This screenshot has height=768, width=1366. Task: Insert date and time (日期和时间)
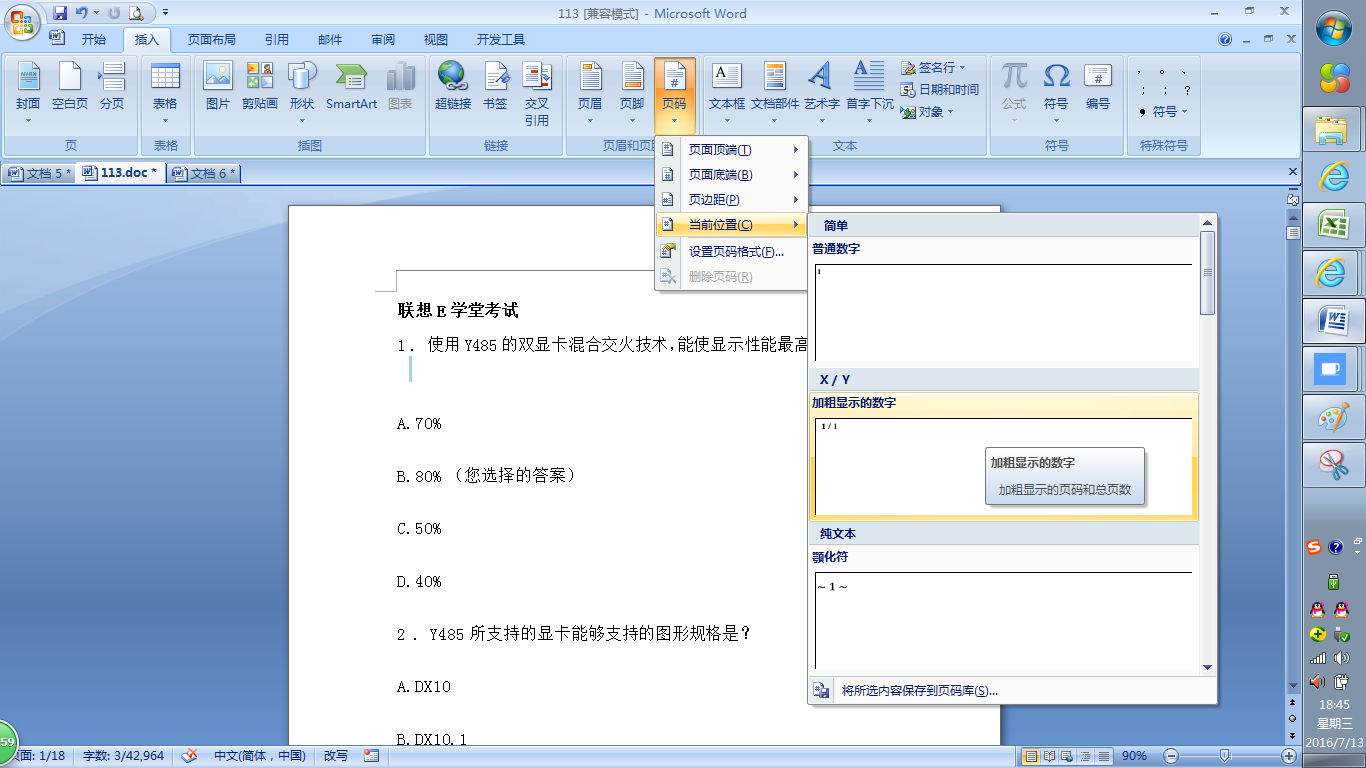[x=939, y=89]
